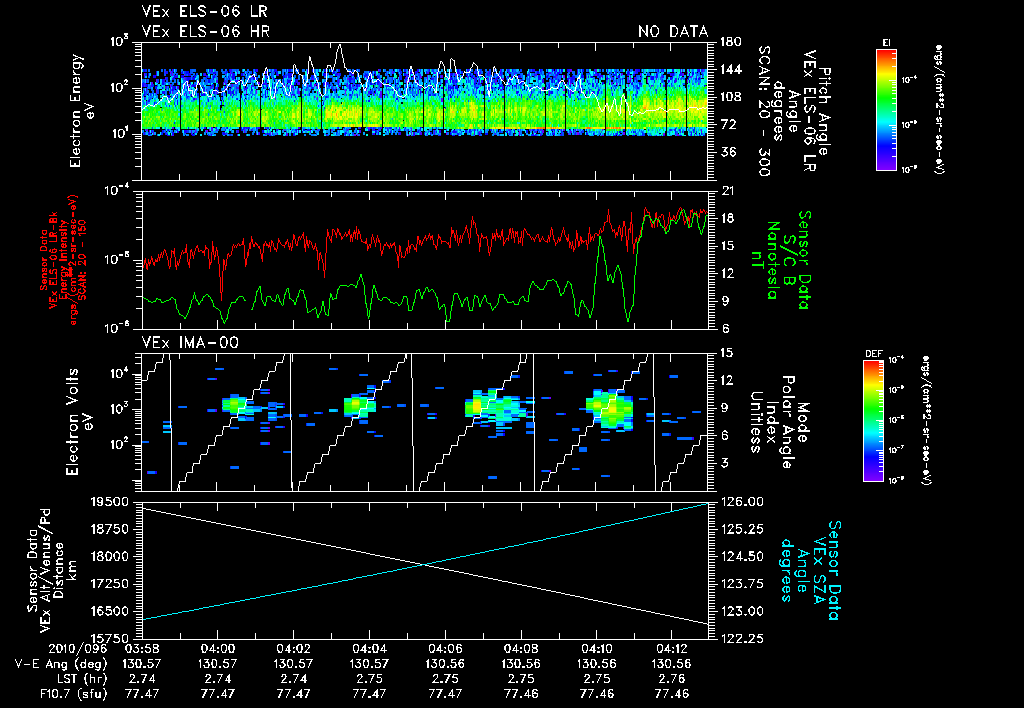Click the 03:58 time tick label

pos(141,649)
